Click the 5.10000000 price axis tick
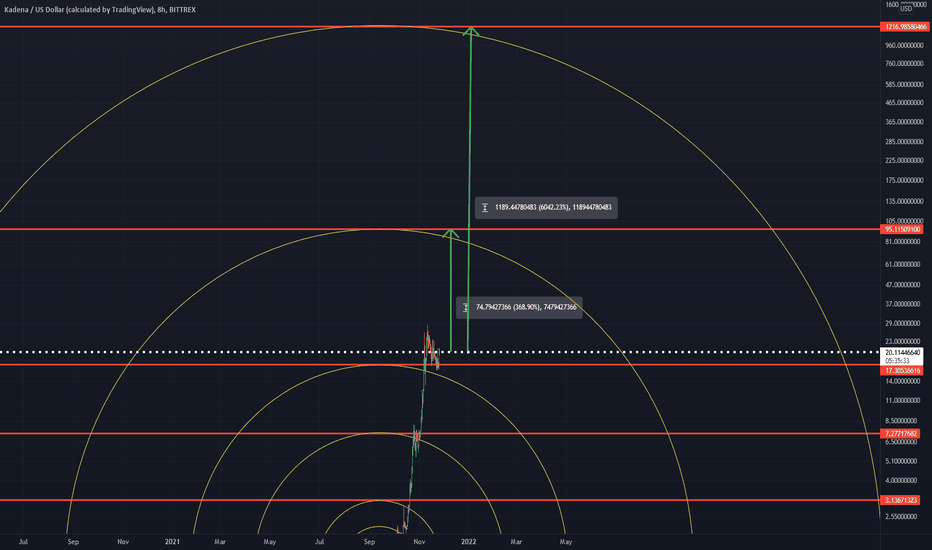This screenshot has width=932, height=550. coord(901,461)
